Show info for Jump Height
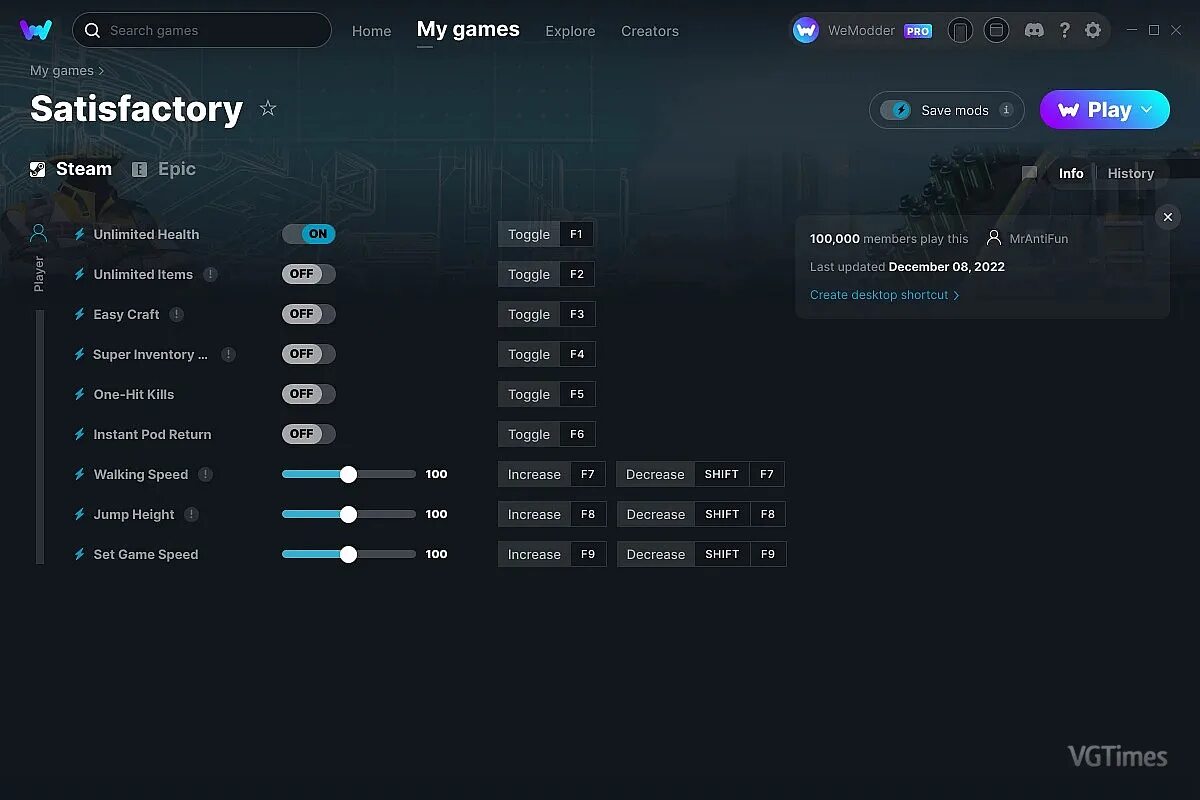The height and width of the screenshot is (800, 1200). tap(191, 514)
